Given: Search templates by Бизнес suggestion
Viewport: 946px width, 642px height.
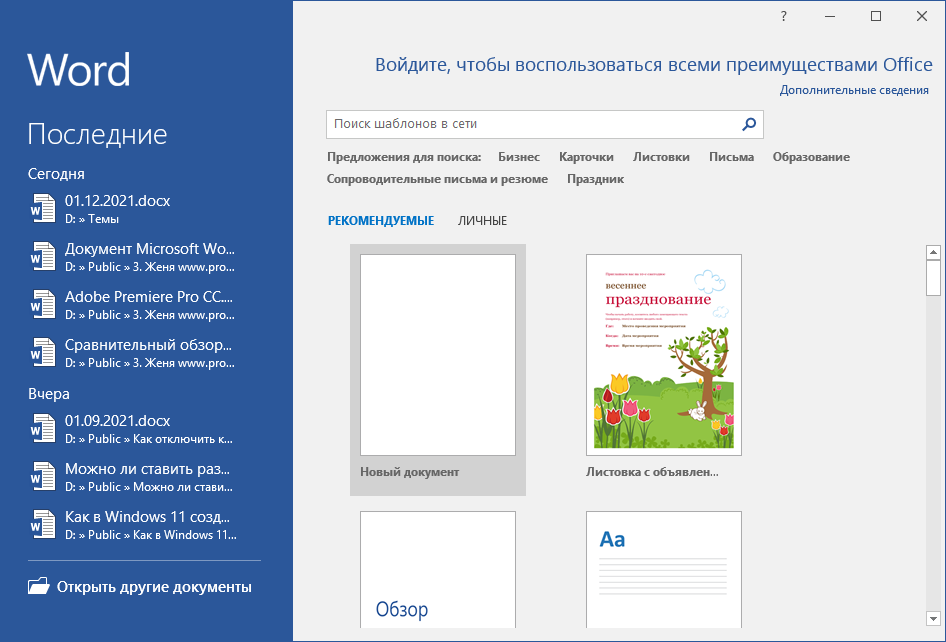Looking at the screenshot, I should 519,157.
